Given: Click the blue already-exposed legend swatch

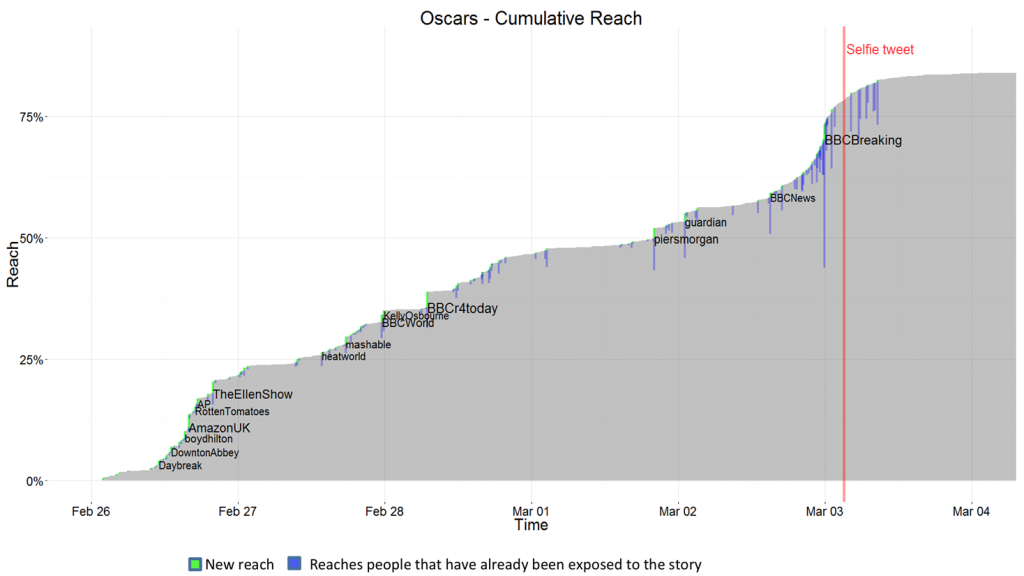Looking at the screenshot, I should tap(294, 564).
